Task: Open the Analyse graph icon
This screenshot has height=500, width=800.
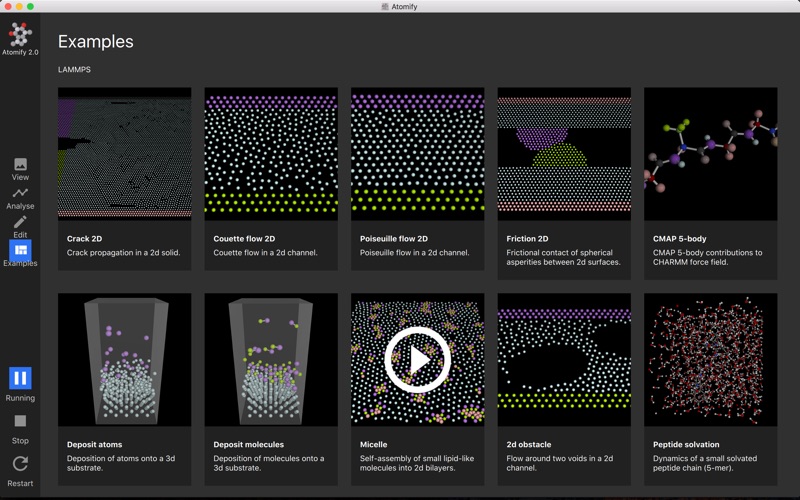Action: 20,193
